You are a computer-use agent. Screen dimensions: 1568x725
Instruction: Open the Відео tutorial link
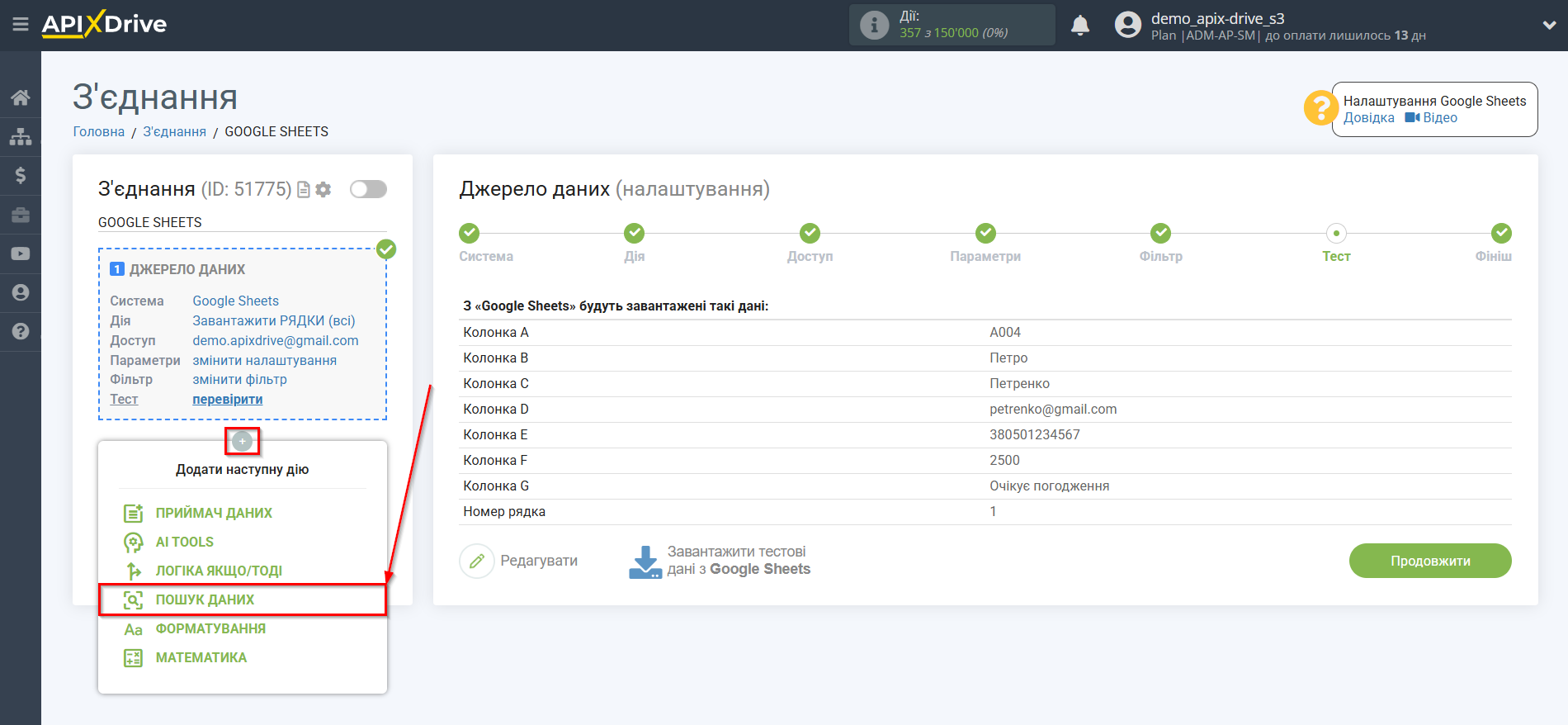point(1432,117)
